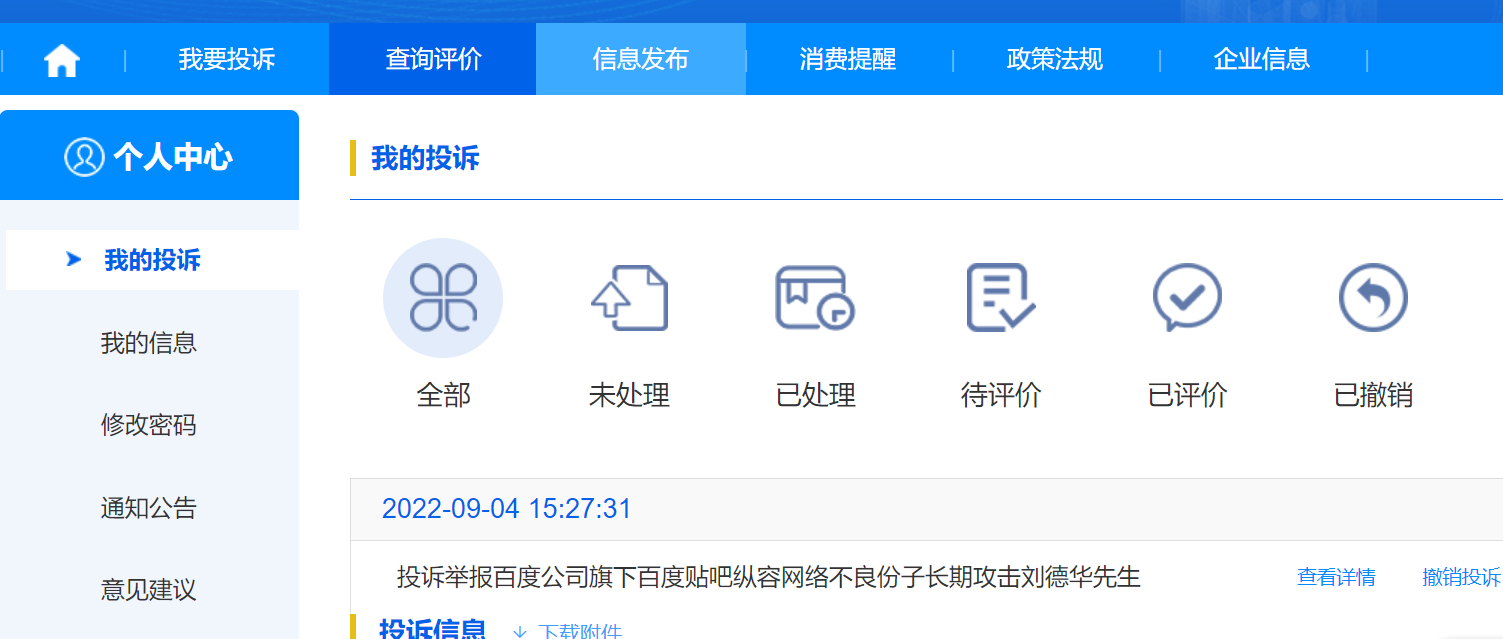Viewport: 1503px width, 639px height.
Task: Click 撤销投诉 link for the complaint
Action: tap(1461, 577)
